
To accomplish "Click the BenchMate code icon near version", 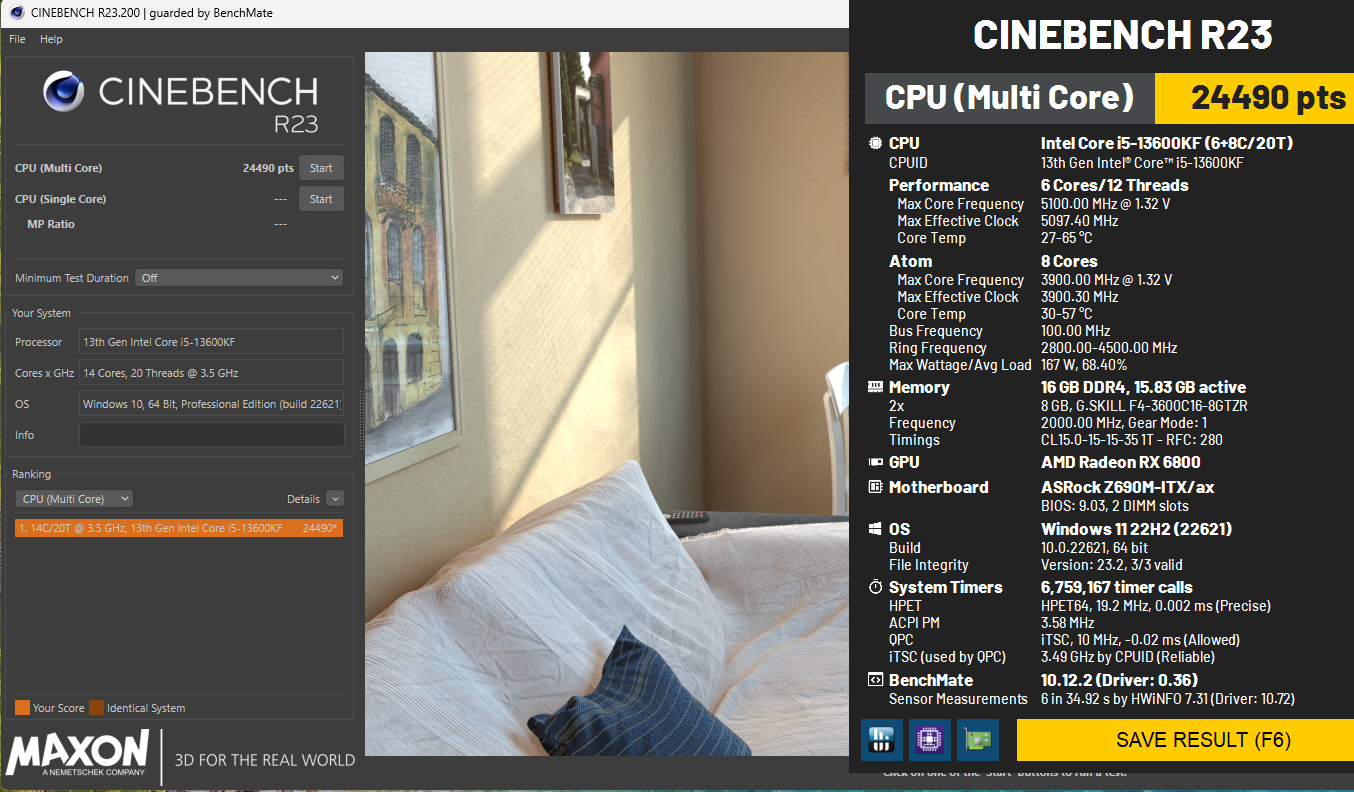I will (876, 680).
